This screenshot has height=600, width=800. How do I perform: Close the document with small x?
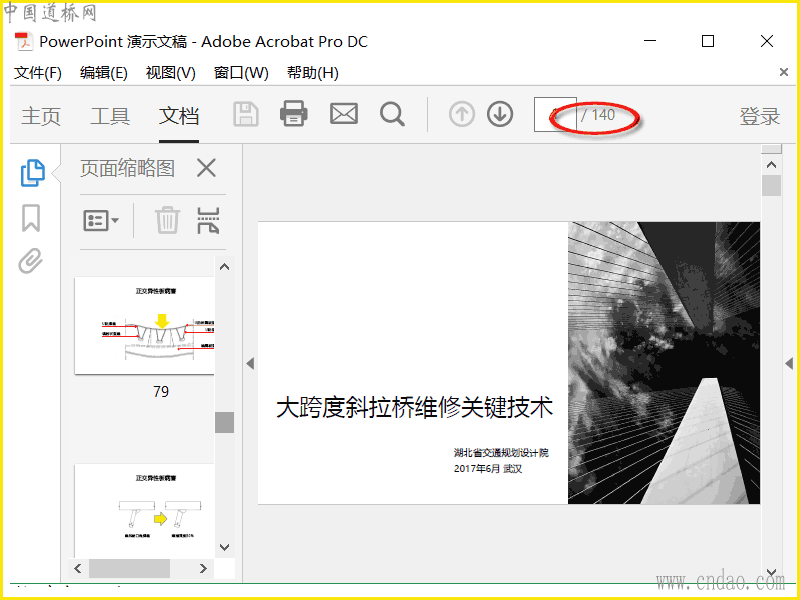(784, 72)
